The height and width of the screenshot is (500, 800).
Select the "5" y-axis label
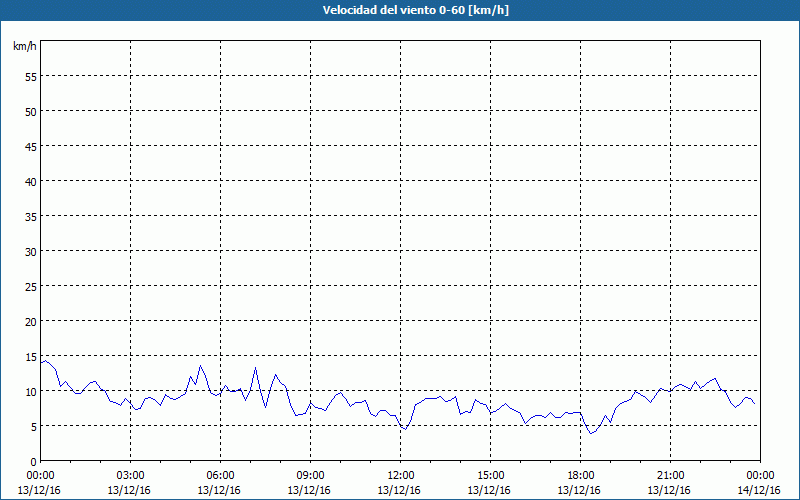pos(34,427)
